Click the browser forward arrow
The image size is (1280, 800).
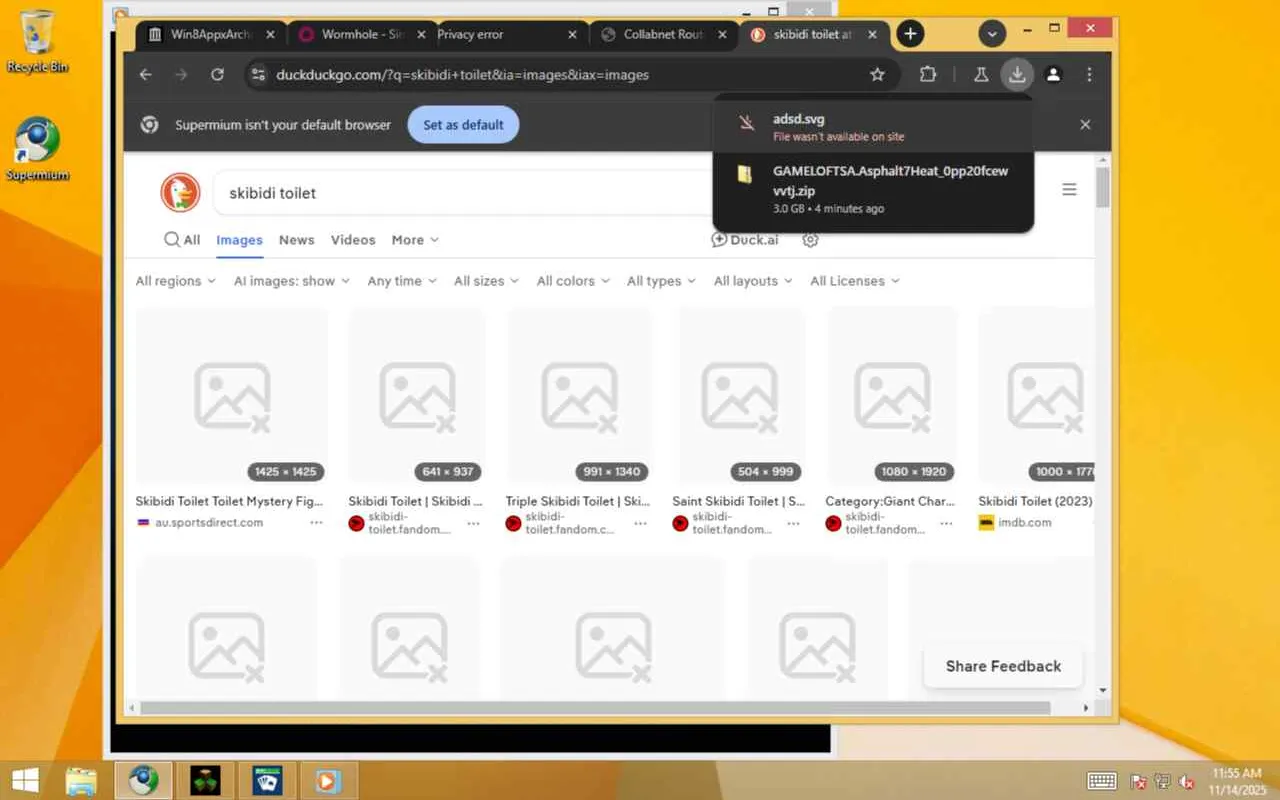(181, 75)
